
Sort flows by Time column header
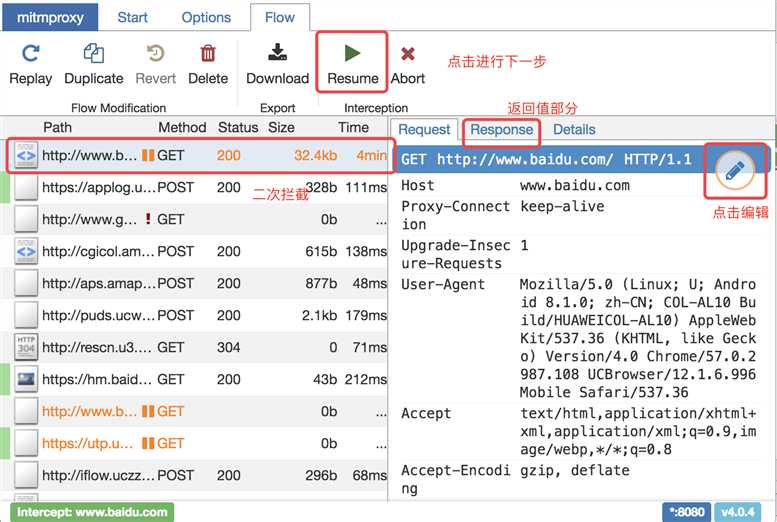point(353,127)
